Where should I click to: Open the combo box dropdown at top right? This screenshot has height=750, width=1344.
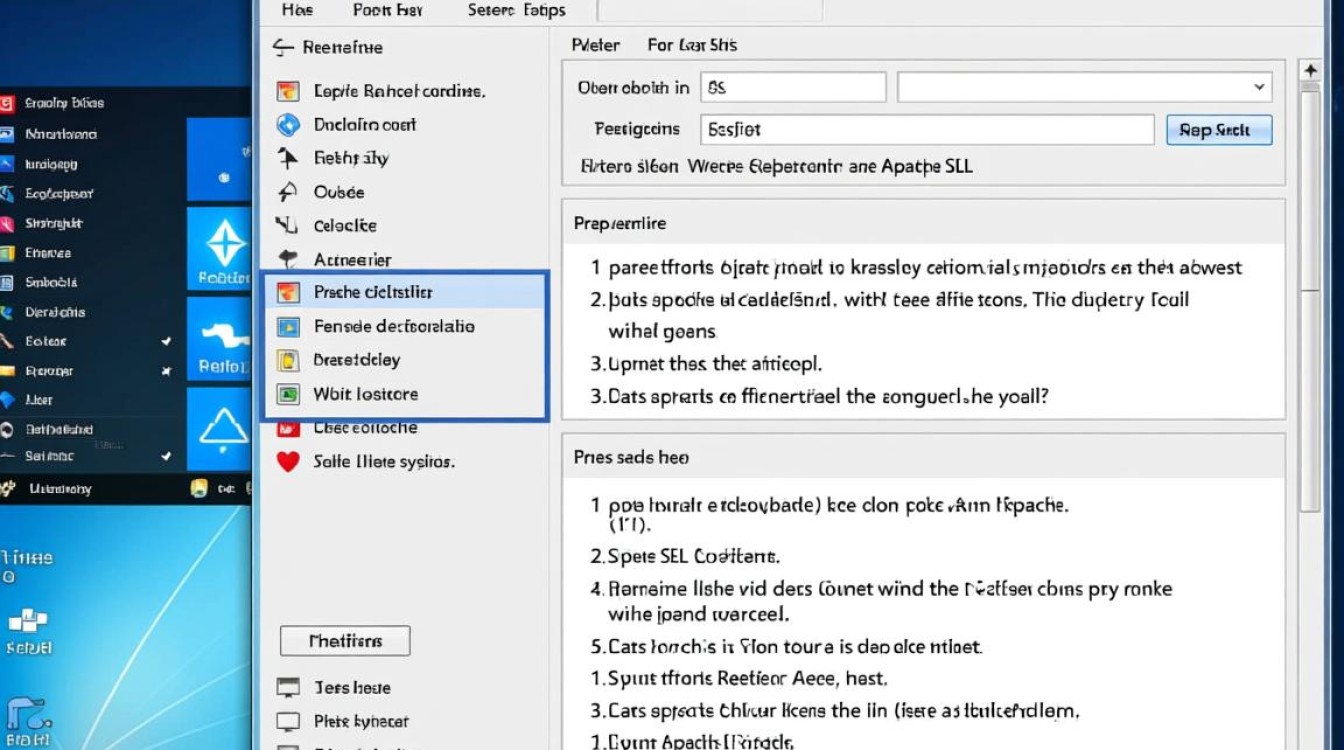coord(1260,87)
